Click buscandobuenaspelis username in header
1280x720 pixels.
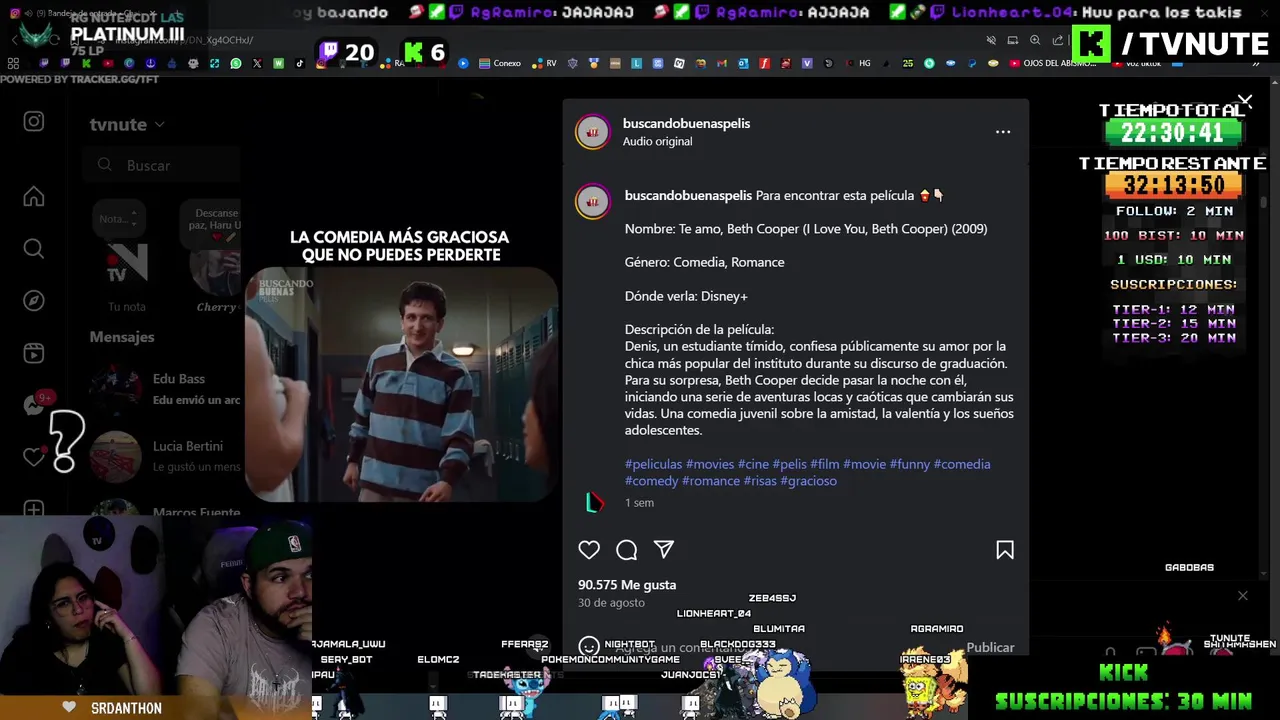tap(686, 123)
